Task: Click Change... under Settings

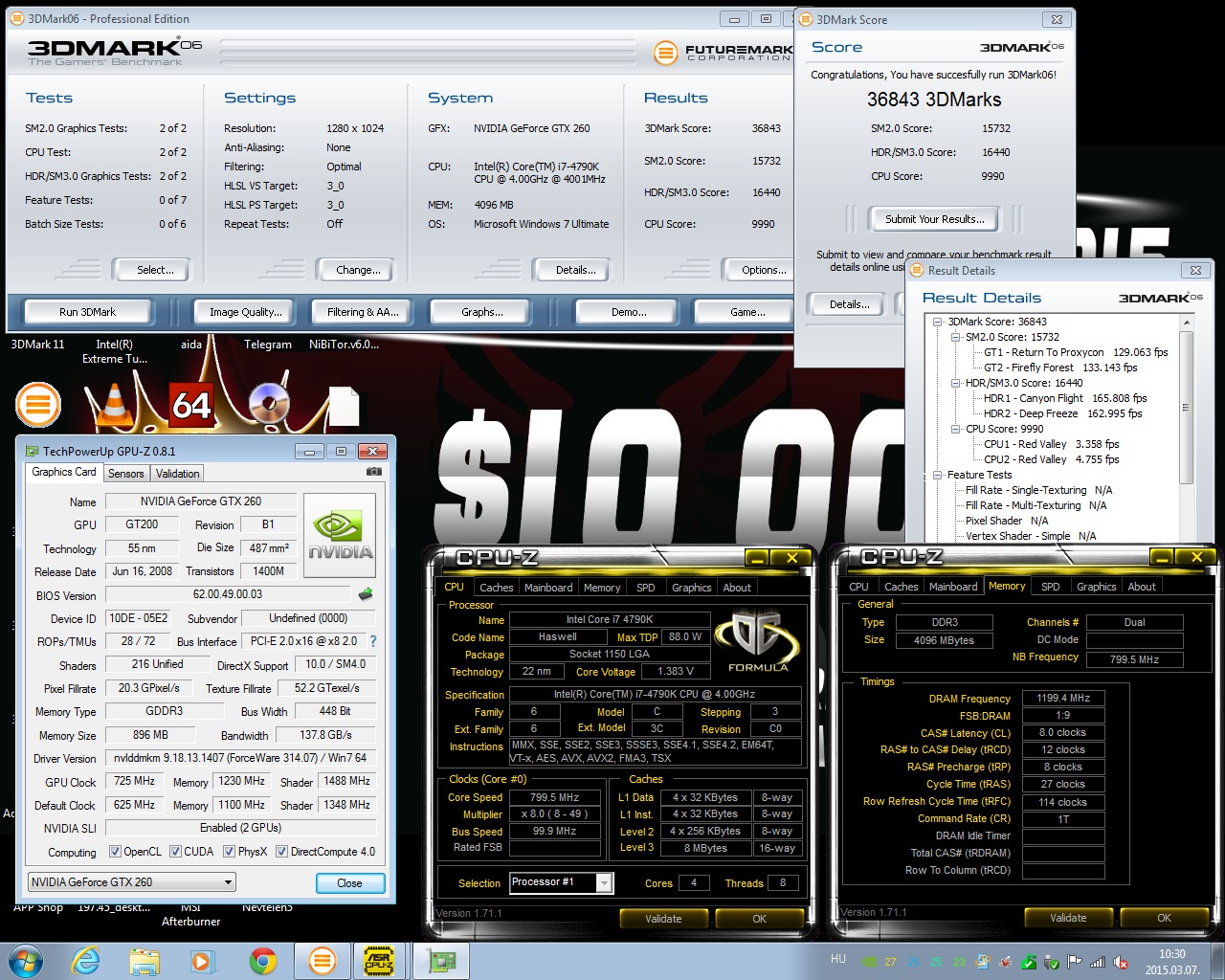Action: pos(358,270)
